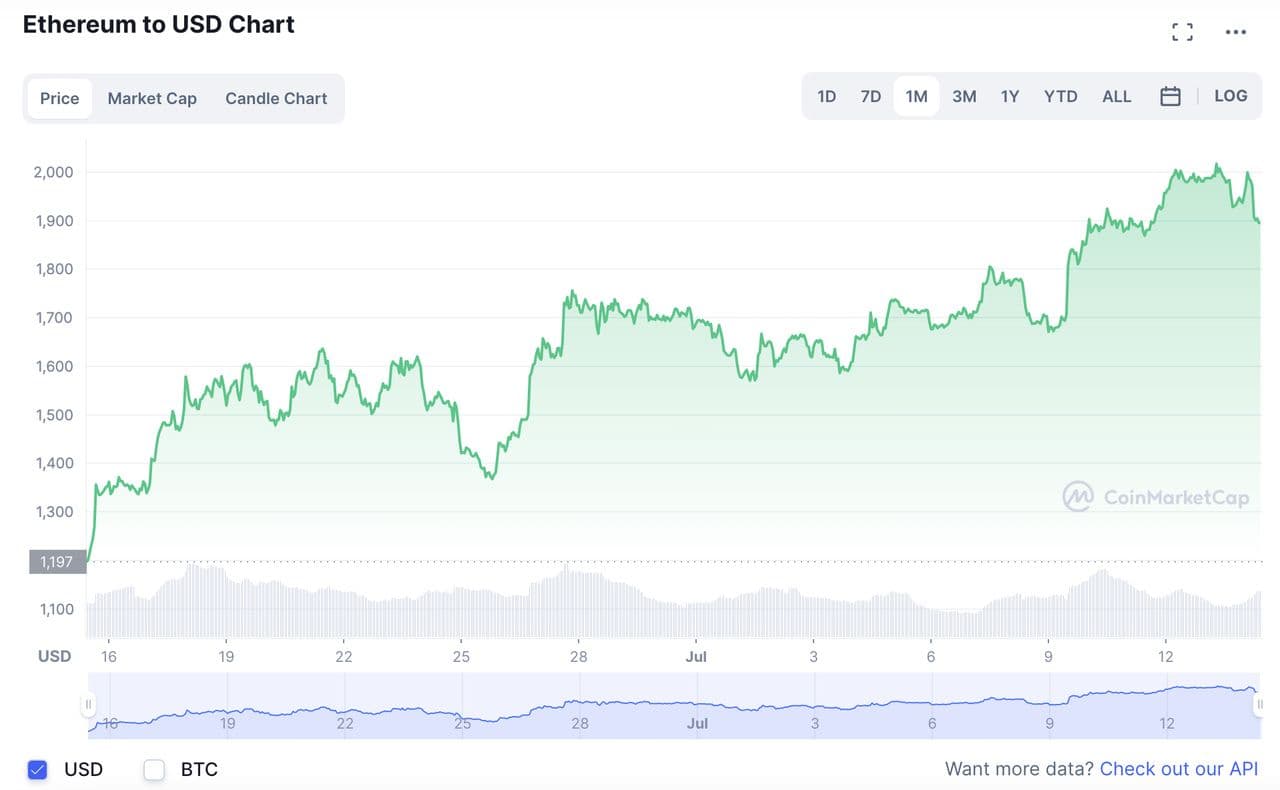Viewport: 1280px width, 790px height.
Task: Toggle LOG scale on chart
Action: (1230, 96)
